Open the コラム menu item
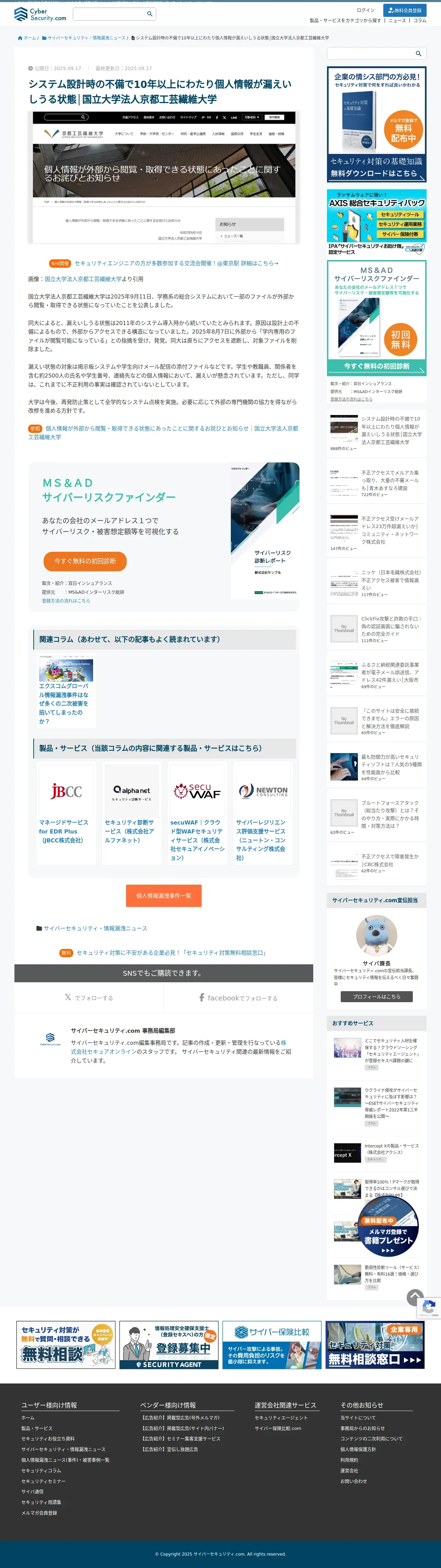 (420, 21)
